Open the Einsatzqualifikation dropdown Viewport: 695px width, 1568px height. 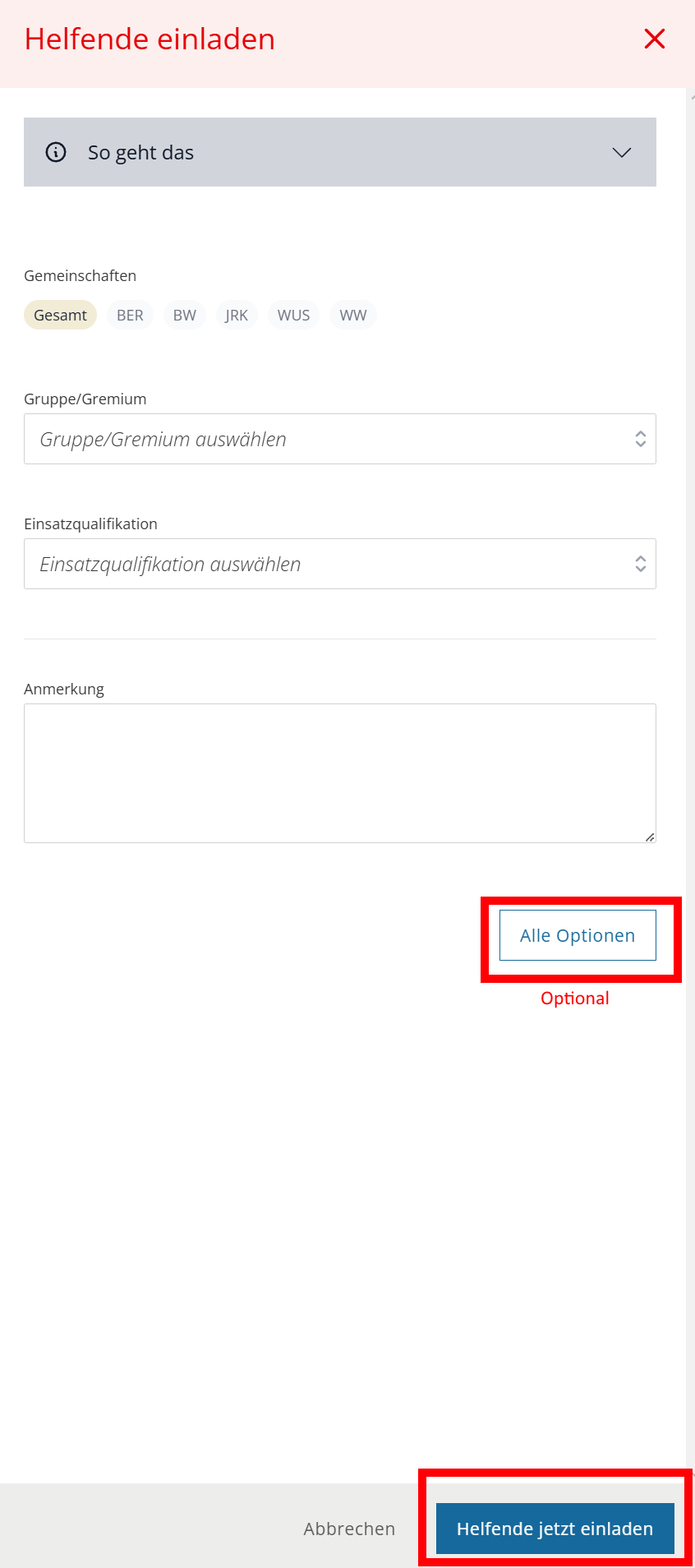tap(329, 565)
